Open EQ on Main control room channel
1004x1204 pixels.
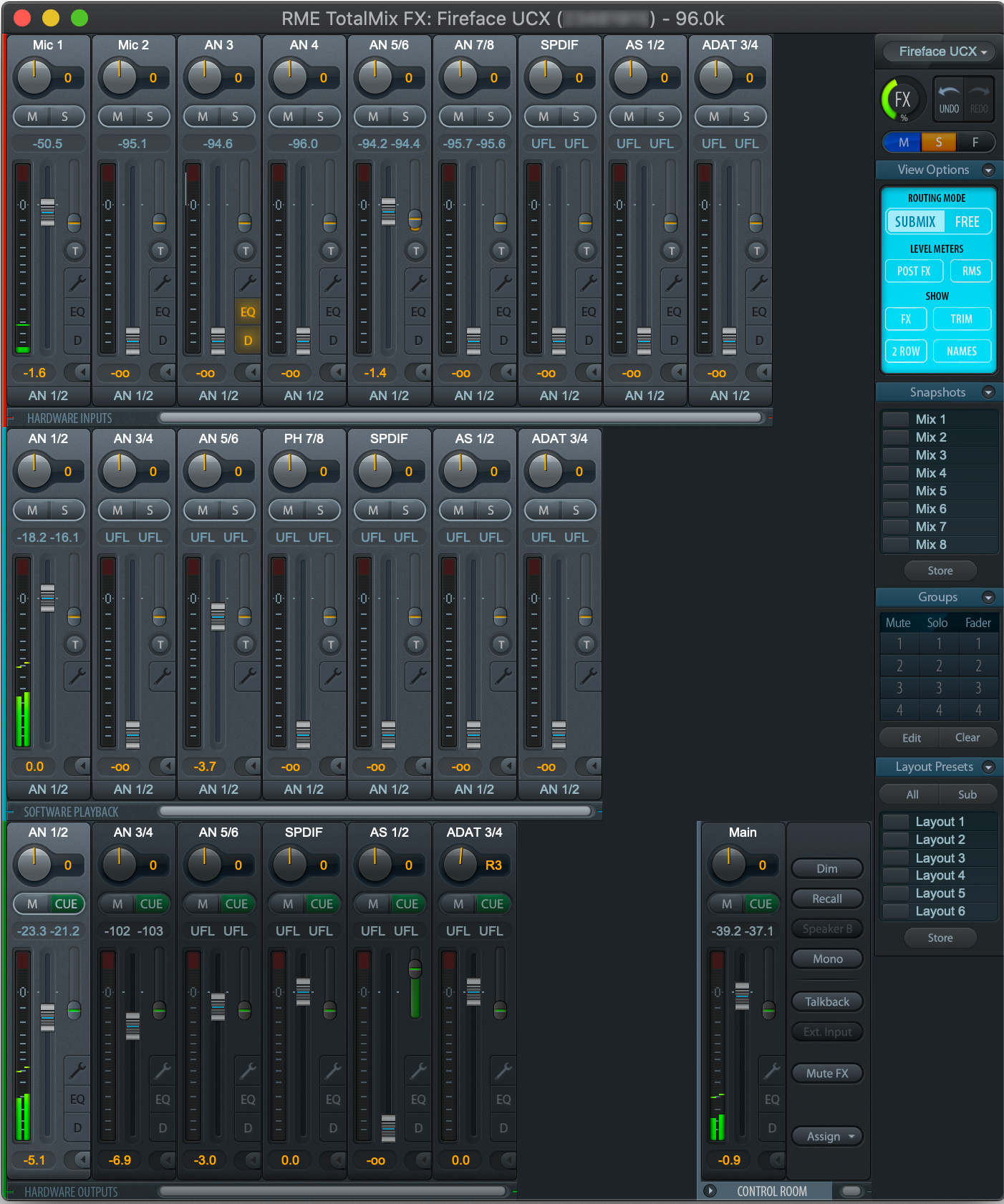click(771, 1099)
